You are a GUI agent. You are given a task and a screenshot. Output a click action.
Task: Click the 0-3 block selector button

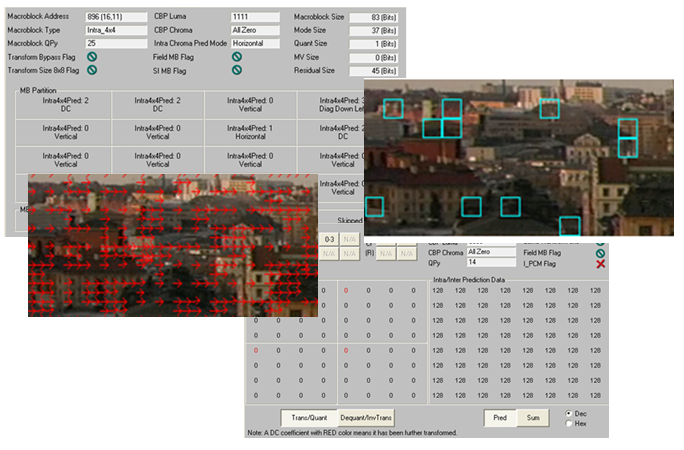[x=327, y=239]
